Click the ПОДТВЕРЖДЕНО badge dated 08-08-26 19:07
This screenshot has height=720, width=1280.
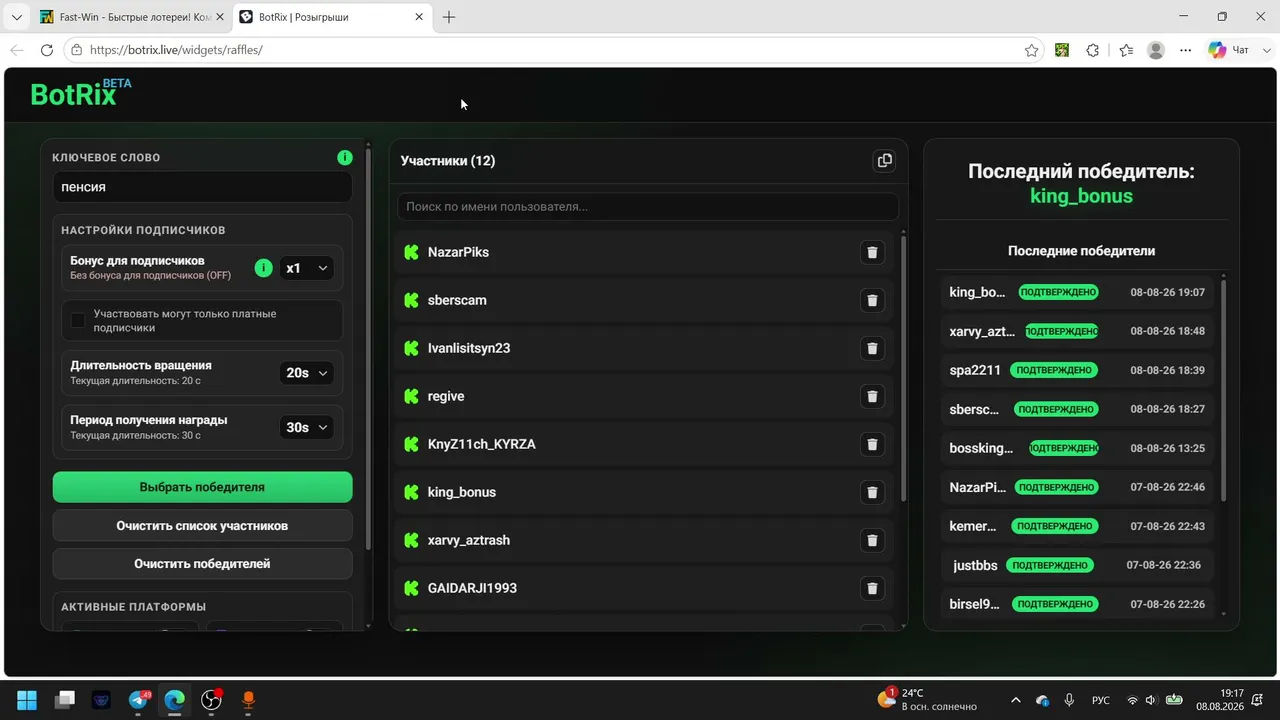(x=1058, y=292)
